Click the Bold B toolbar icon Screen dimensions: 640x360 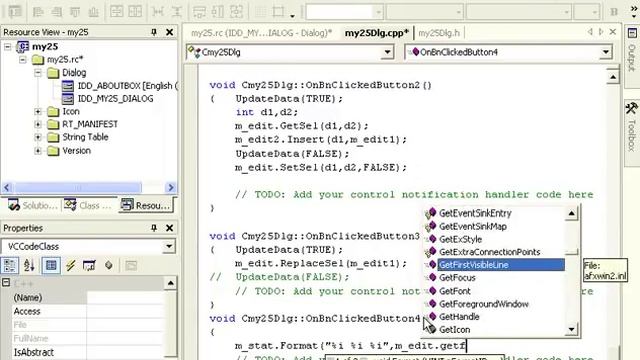pos(614,12)
